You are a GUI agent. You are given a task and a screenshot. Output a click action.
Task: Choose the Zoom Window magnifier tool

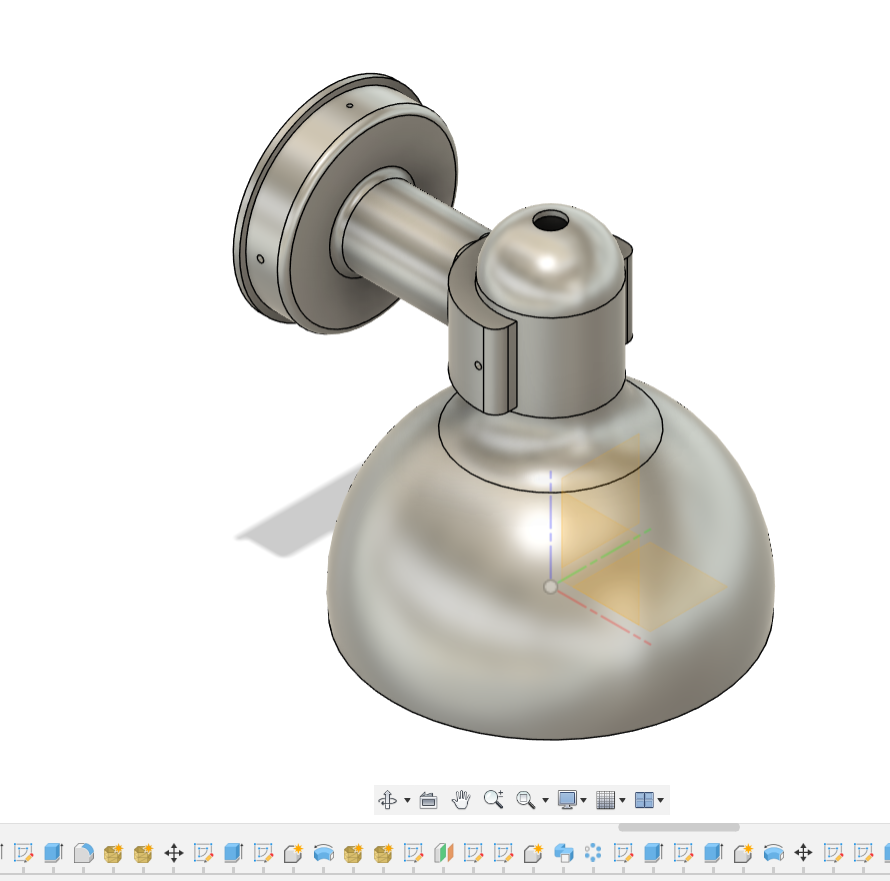click(x=526, y=800)
